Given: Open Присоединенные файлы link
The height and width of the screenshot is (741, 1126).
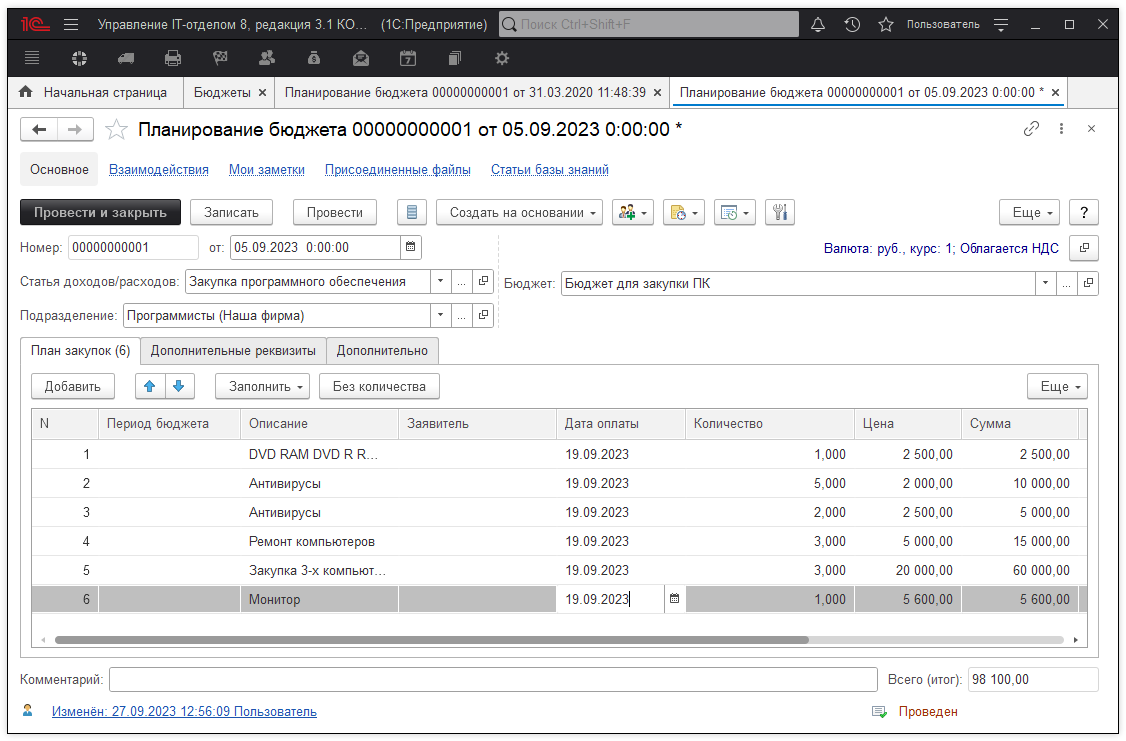Looking at the screenshot, I should point(397,170).
